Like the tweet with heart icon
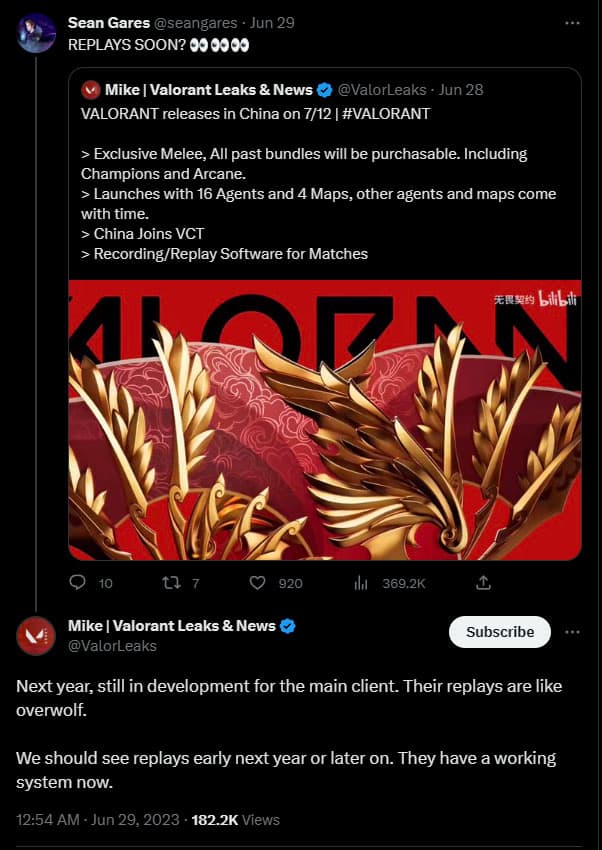The width and height of the screenshot is (602, 850). tap(257, 583)
